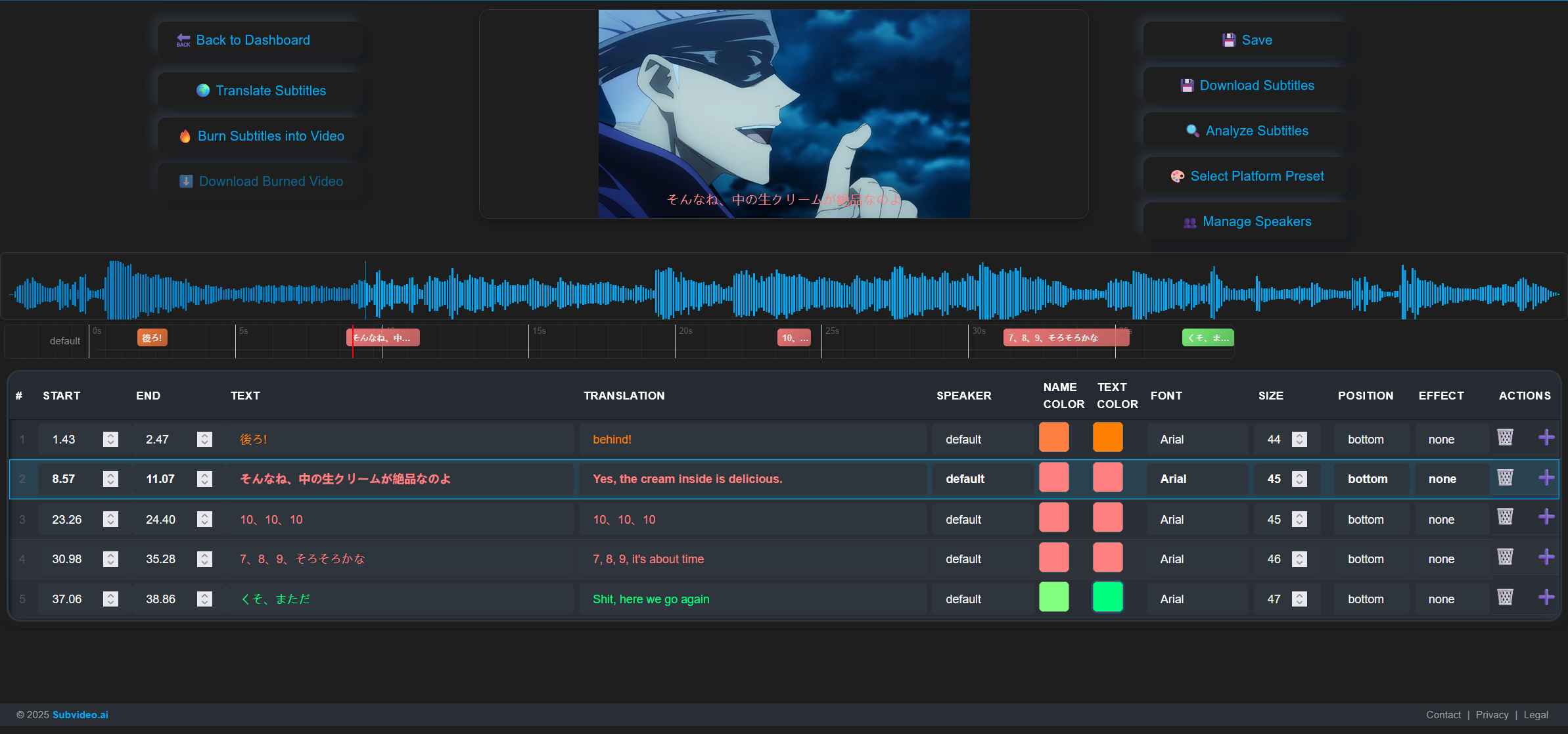This screenshot has height=734, width=1568.
Task: Adjust start time stepper for row 1.43
Action: 110,440
